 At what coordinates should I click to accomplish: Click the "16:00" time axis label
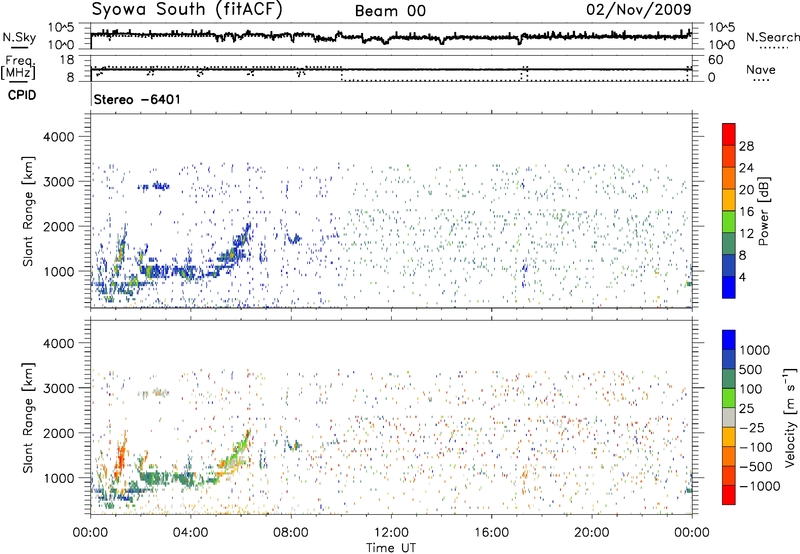491,533
